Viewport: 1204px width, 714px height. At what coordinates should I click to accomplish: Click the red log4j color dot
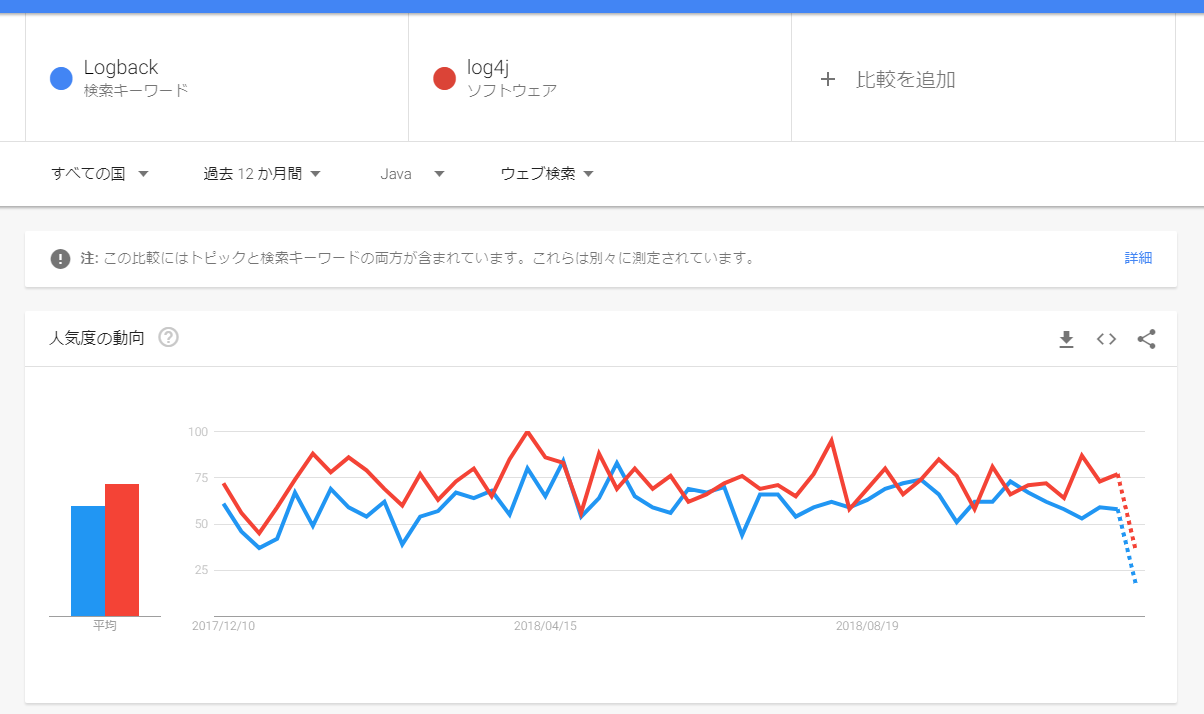click(x=445, y=78)
